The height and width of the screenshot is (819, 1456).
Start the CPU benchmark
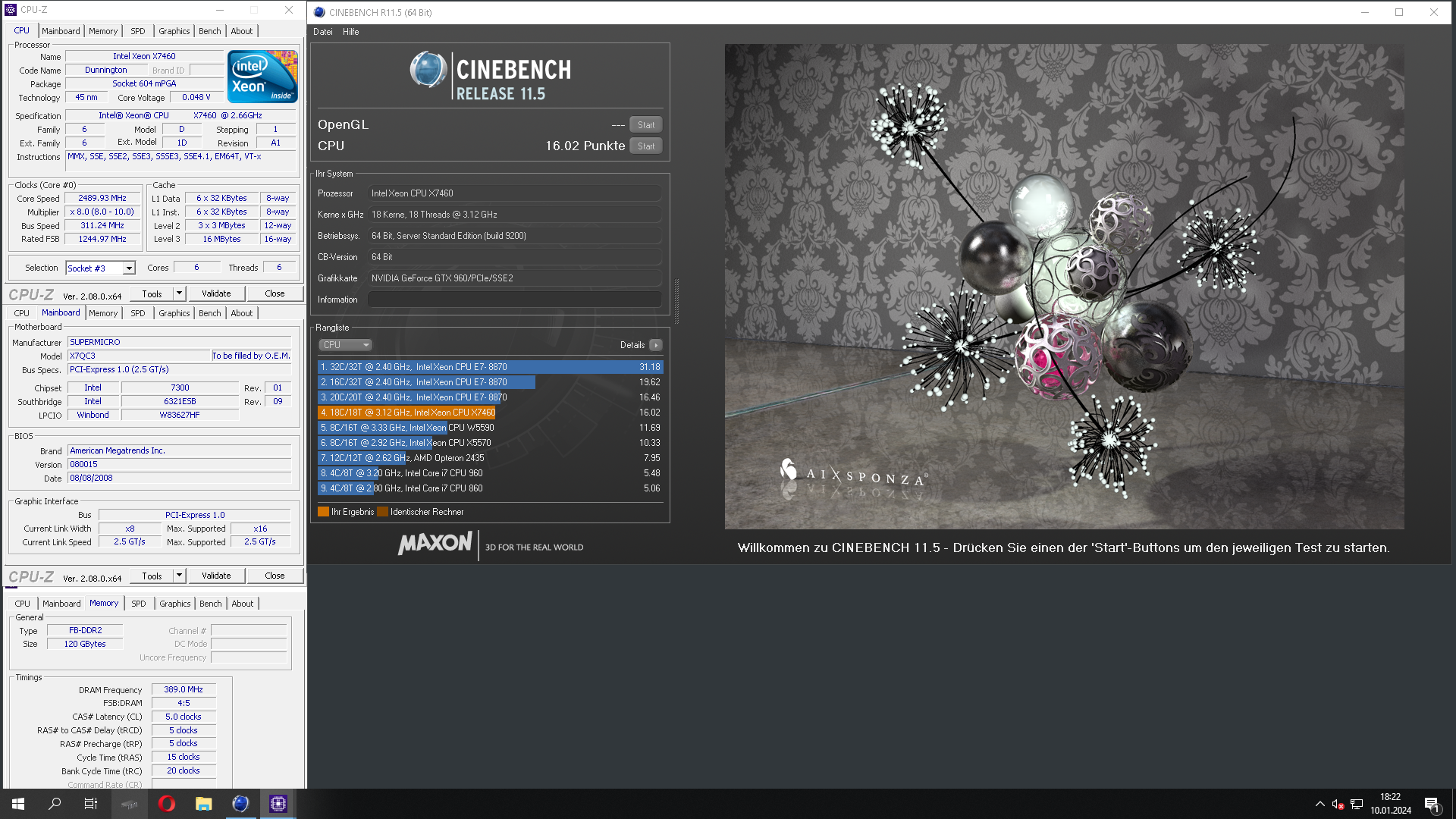point(646,146)
